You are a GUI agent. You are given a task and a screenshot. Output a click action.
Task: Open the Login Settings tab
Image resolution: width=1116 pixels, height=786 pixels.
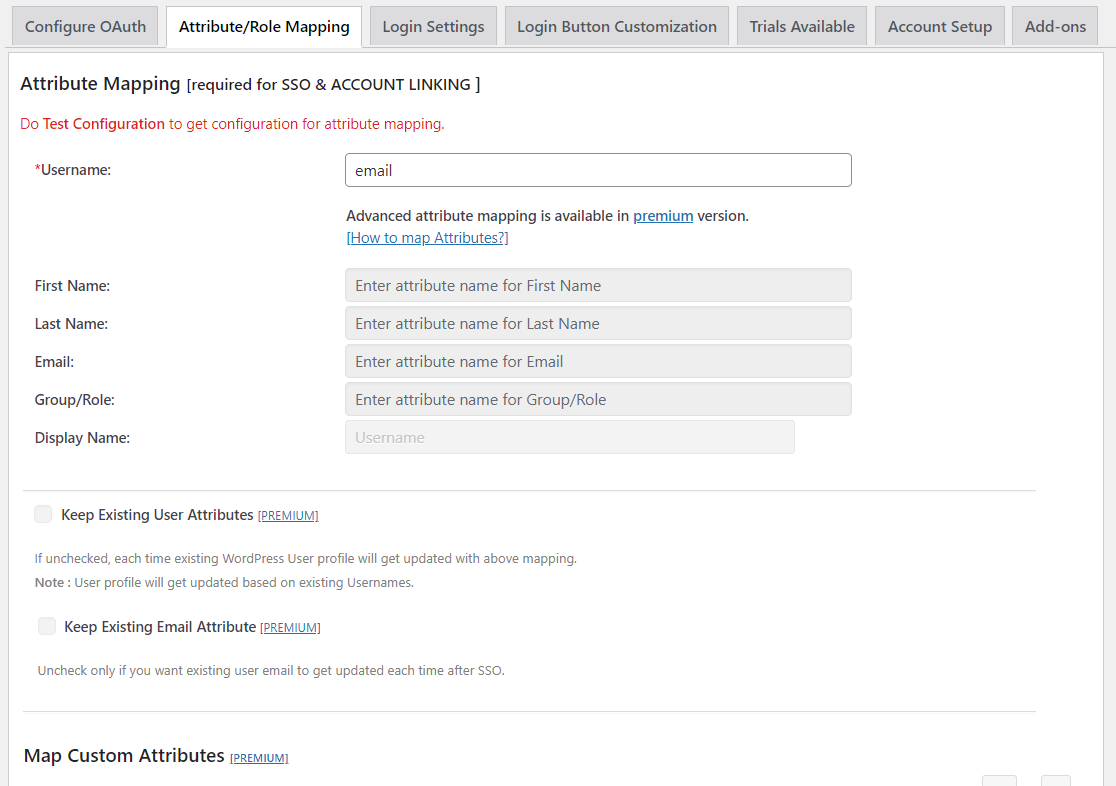(433, 26)
